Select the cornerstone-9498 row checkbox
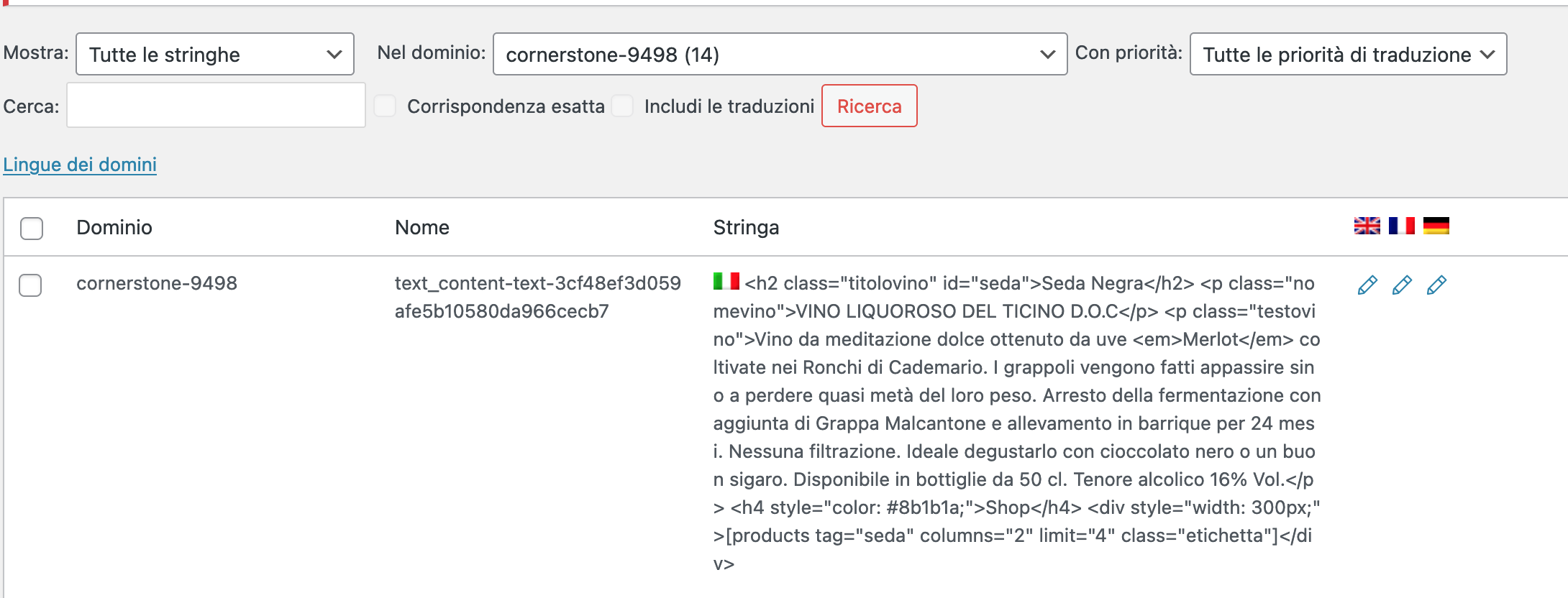Screen dimensions: 1568x598 pyautogui.click(x=30, y=285)
